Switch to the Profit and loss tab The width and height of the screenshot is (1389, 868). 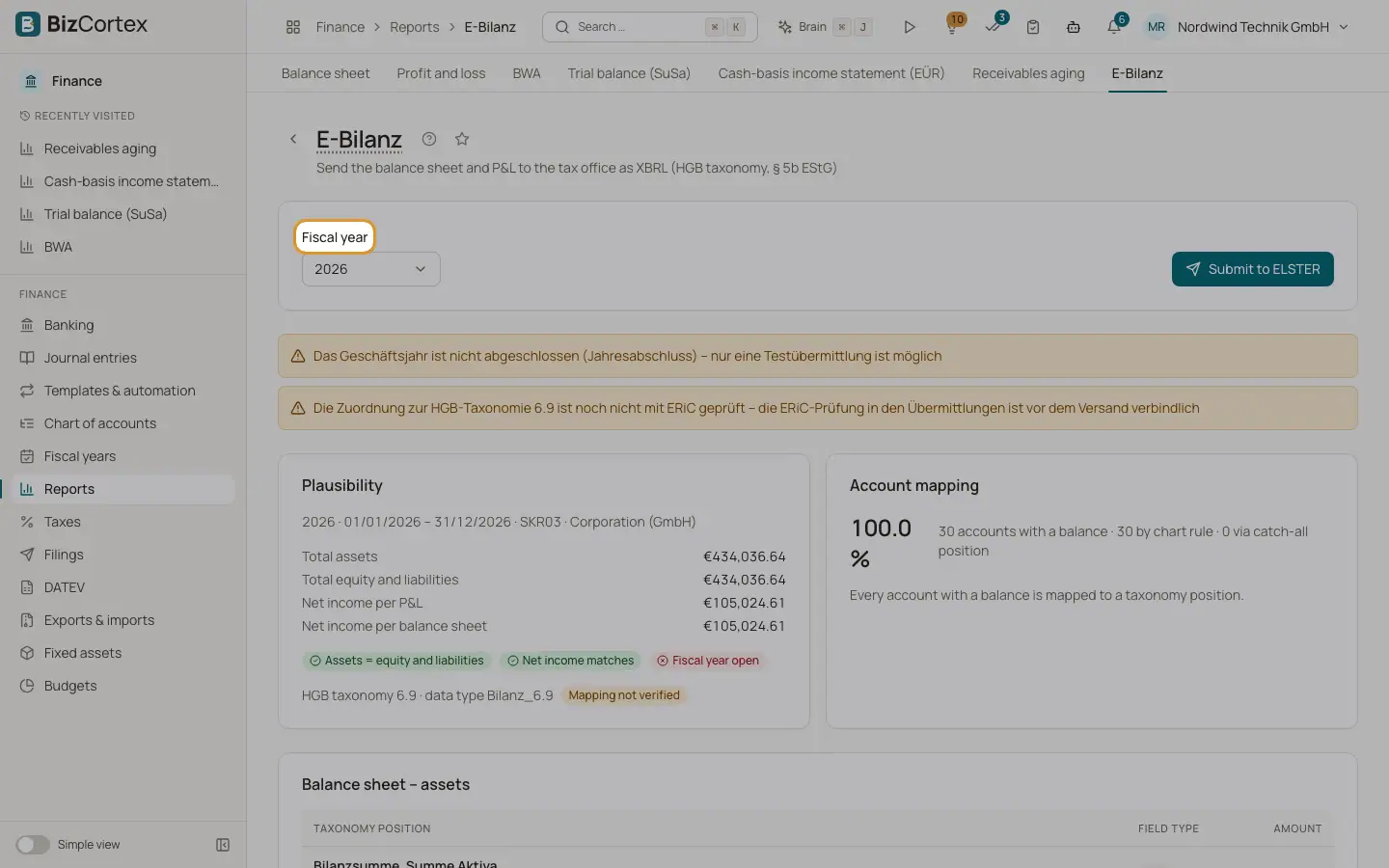[x=441, y=73]
